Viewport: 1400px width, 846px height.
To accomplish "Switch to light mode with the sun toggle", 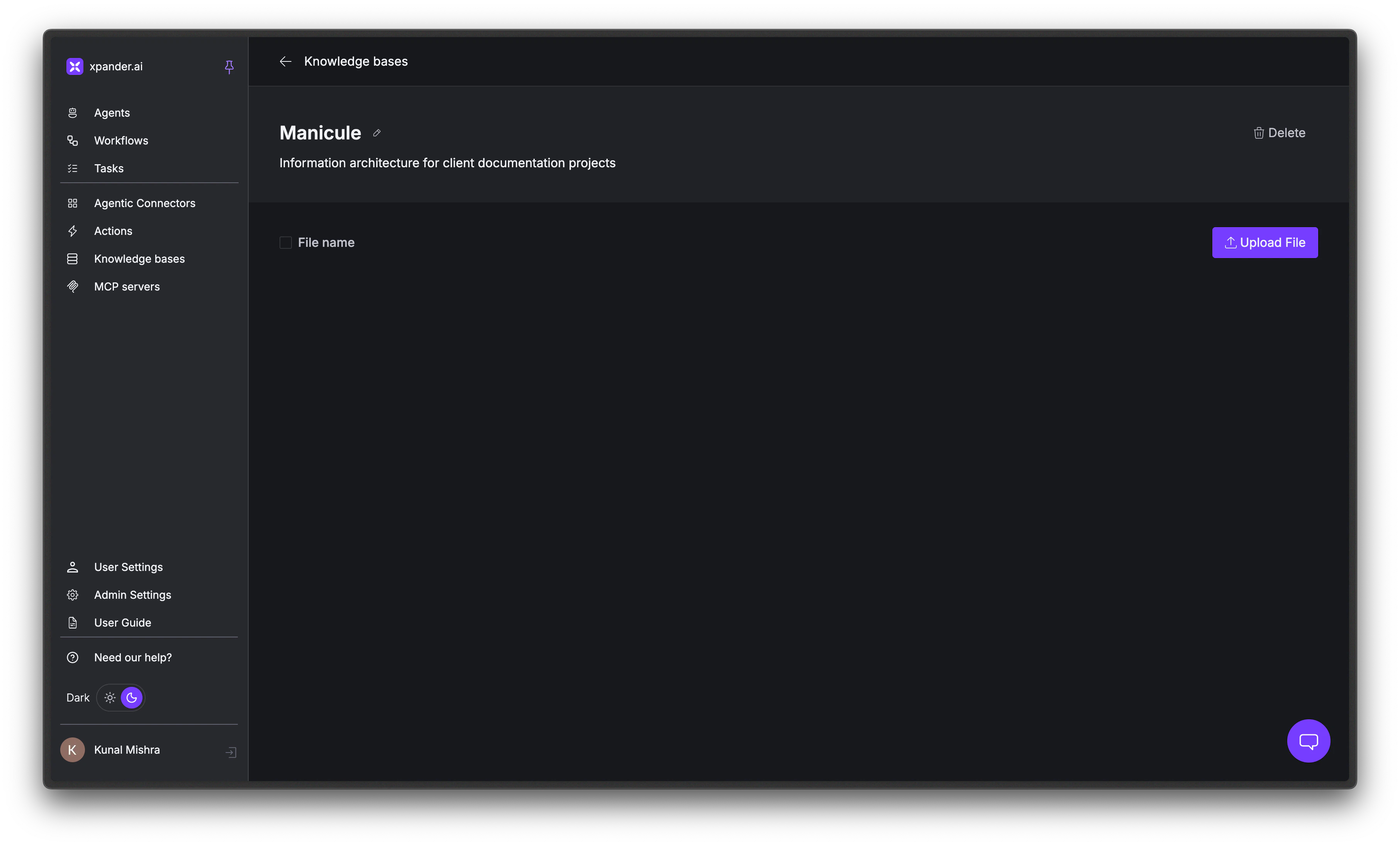I will [x=110, y=698].
